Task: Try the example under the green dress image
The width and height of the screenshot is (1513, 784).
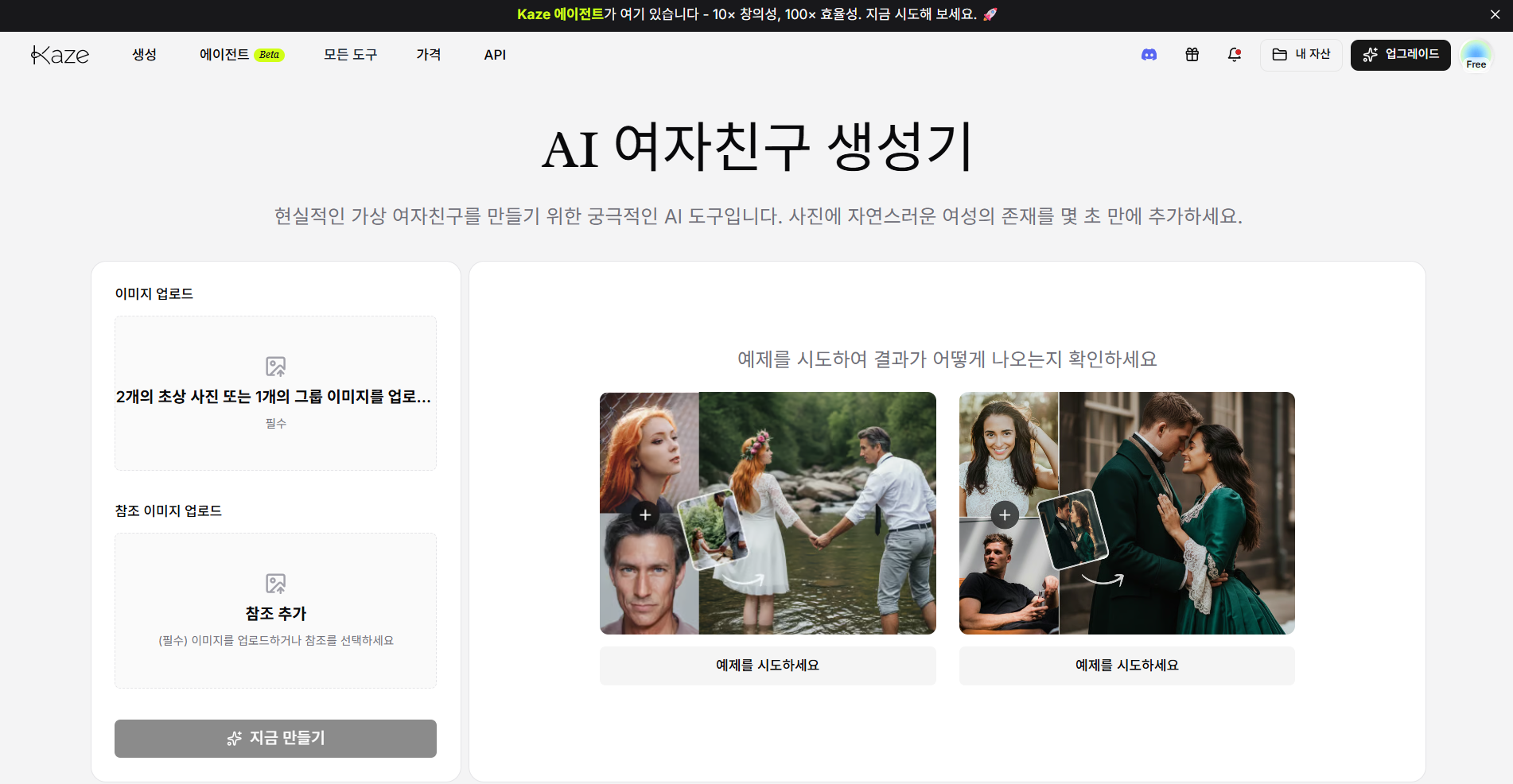Action: pyautogui.click(x=1127, y=666)
